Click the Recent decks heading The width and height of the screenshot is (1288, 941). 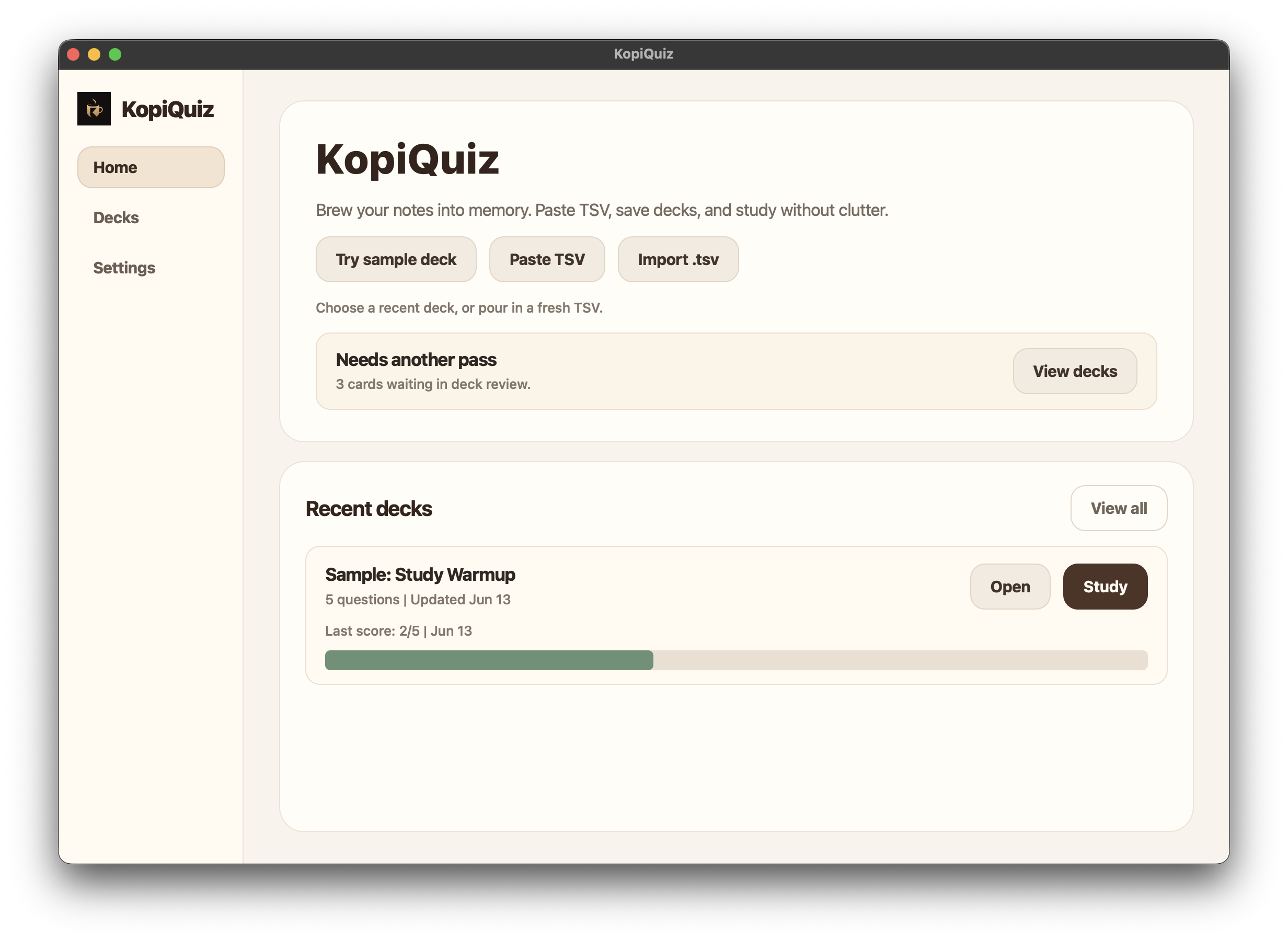369,509
